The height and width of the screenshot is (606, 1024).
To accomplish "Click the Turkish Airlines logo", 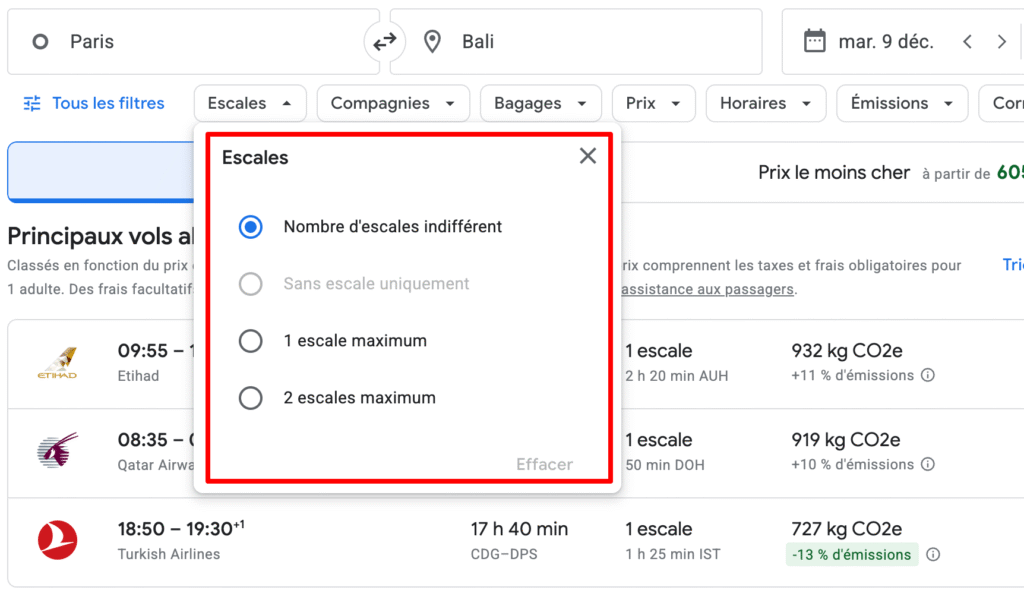I will (57, 540).
